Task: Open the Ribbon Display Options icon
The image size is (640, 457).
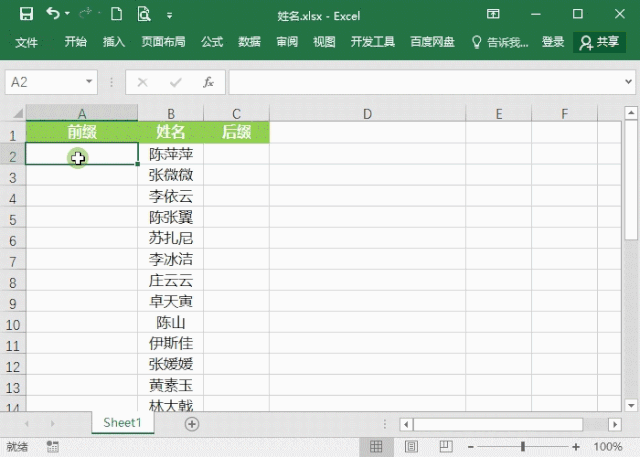Action: (493, 14)
